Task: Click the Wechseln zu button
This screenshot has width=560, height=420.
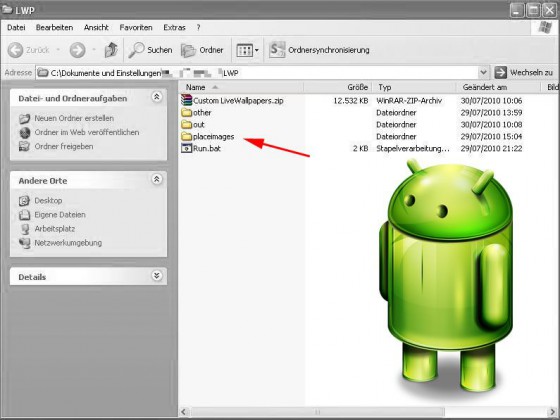Action: point(524,72)
